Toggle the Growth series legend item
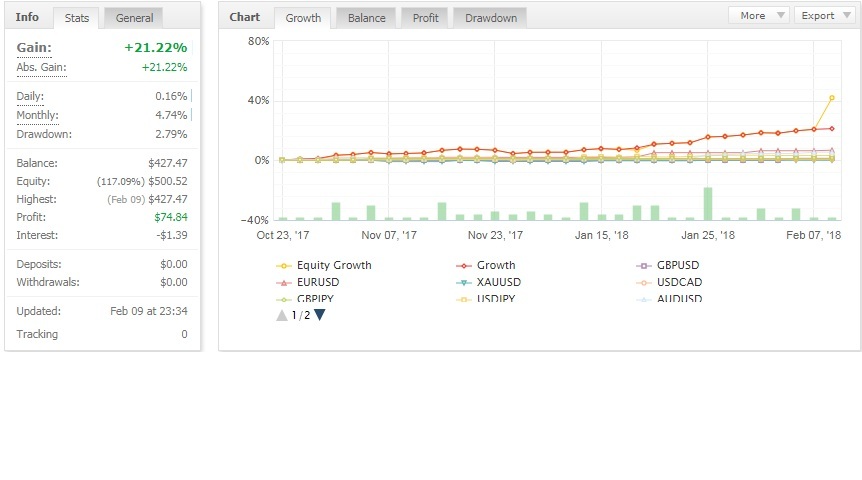Image resolution: width=862 pixels, height=480 pixels. coord(486,265)
